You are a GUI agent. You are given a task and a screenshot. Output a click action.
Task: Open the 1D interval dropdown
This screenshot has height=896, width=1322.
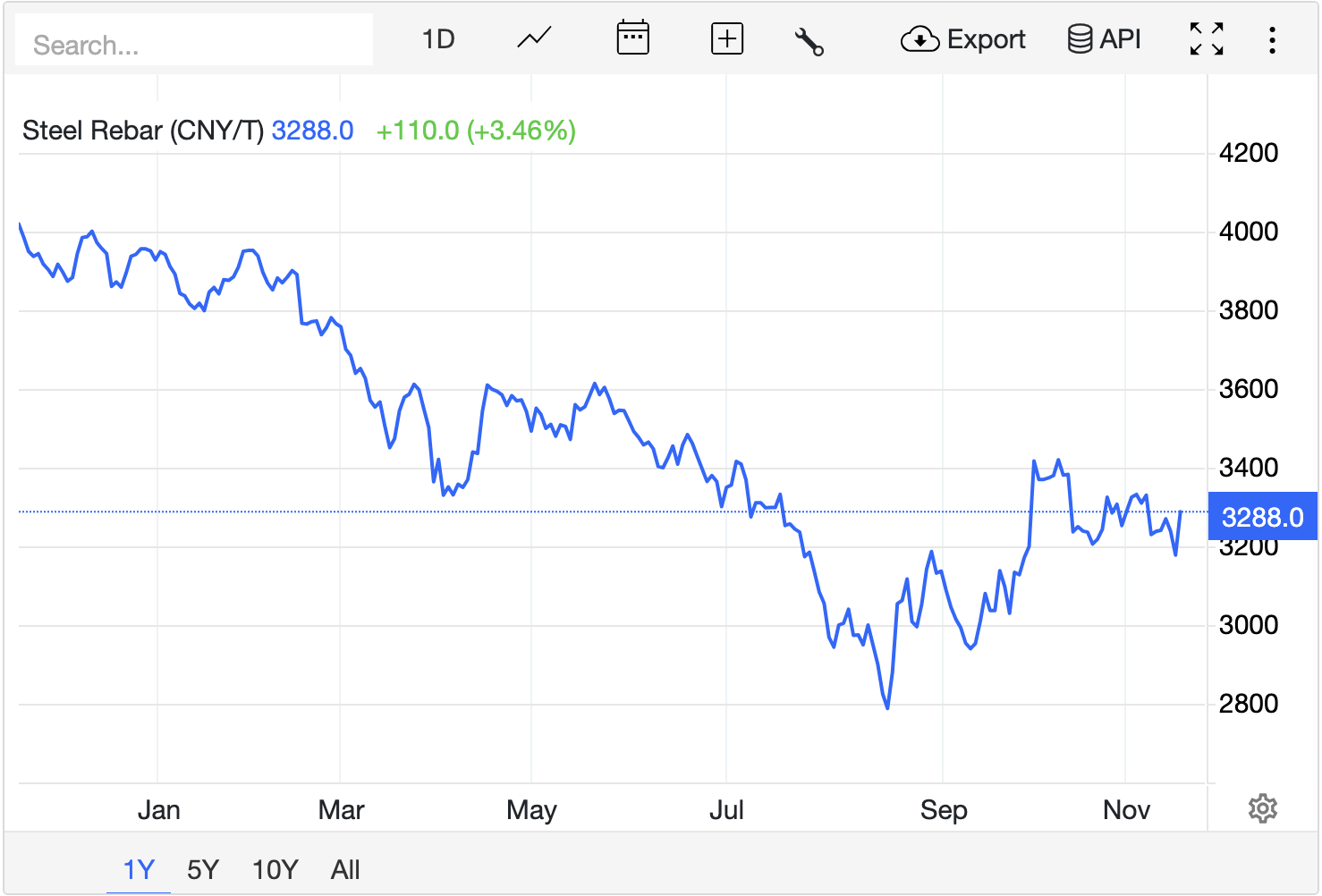coord(438,39)
